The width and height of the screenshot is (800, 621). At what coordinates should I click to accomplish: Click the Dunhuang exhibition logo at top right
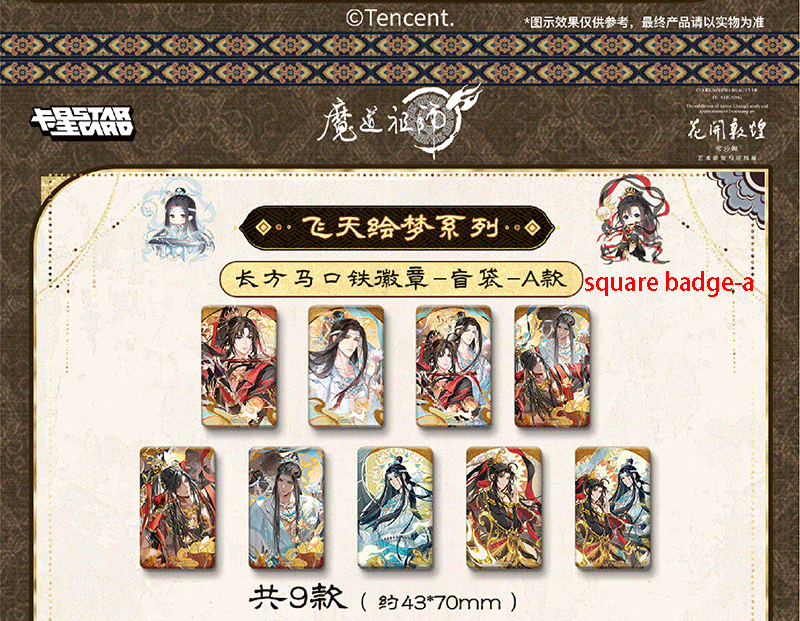[727, 124]
